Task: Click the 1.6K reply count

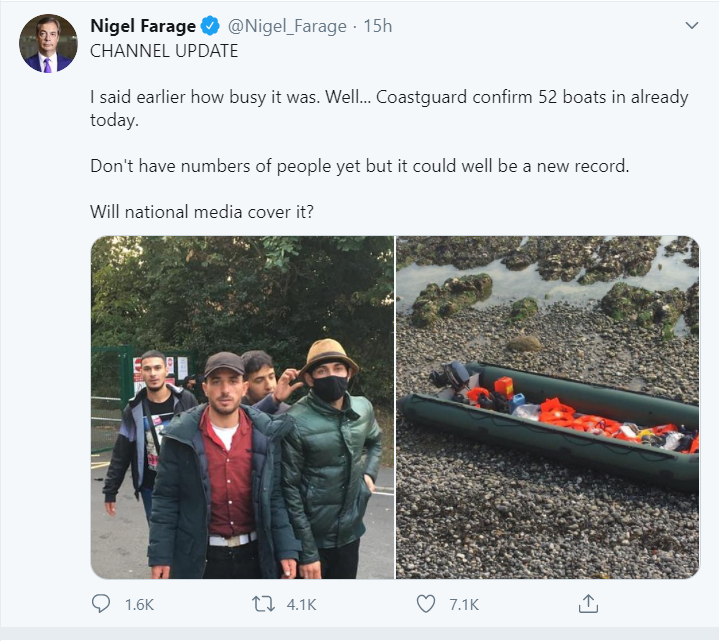Action: click(138, 604)
